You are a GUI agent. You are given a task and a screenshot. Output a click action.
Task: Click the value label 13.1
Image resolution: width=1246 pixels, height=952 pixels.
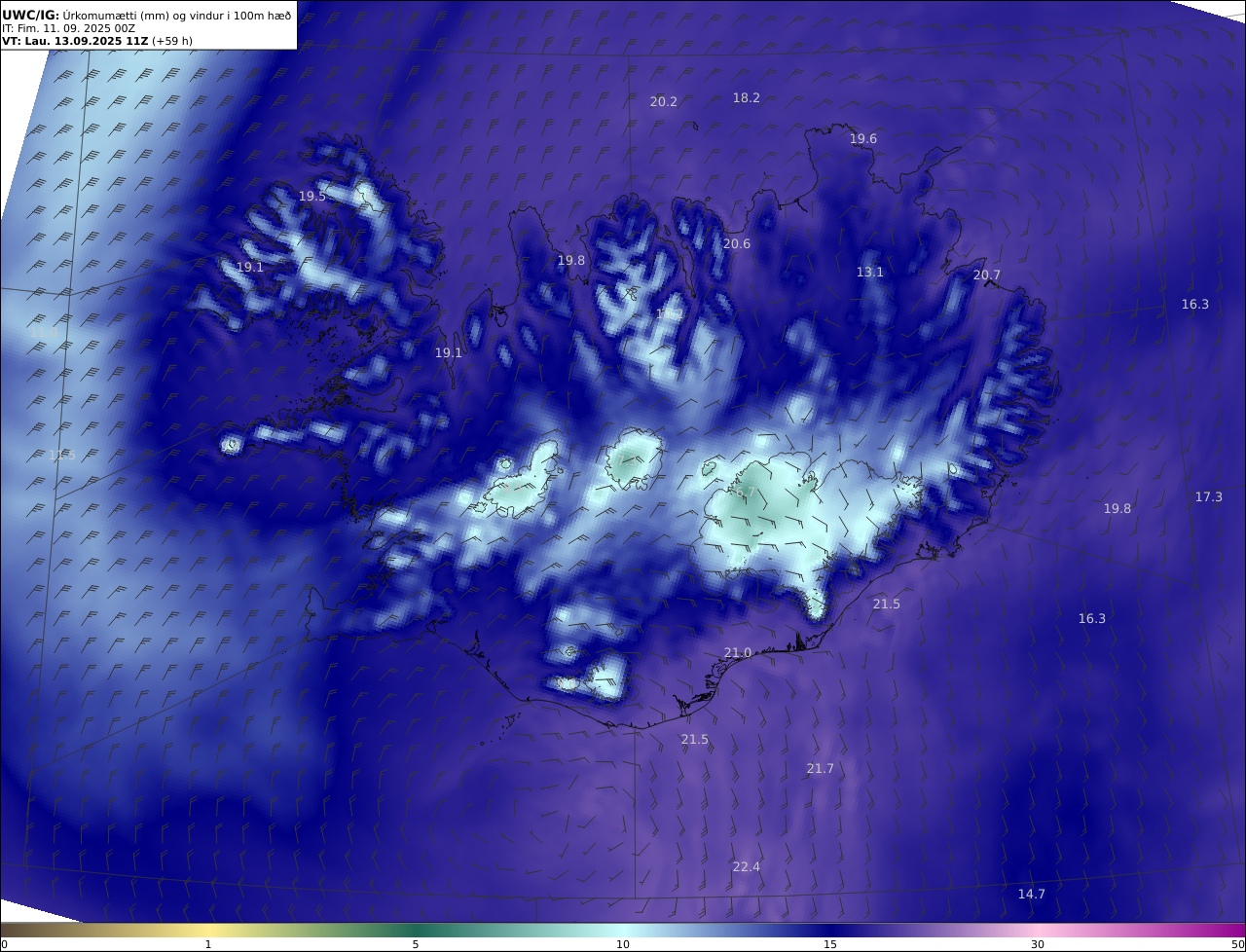(x=870, y=273)
